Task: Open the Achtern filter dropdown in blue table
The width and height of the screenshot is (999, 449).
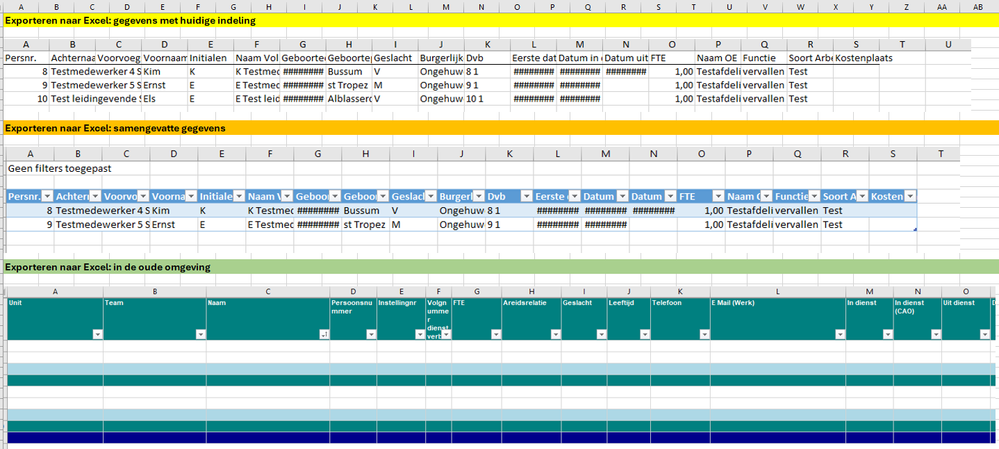Action: (96, 196)
